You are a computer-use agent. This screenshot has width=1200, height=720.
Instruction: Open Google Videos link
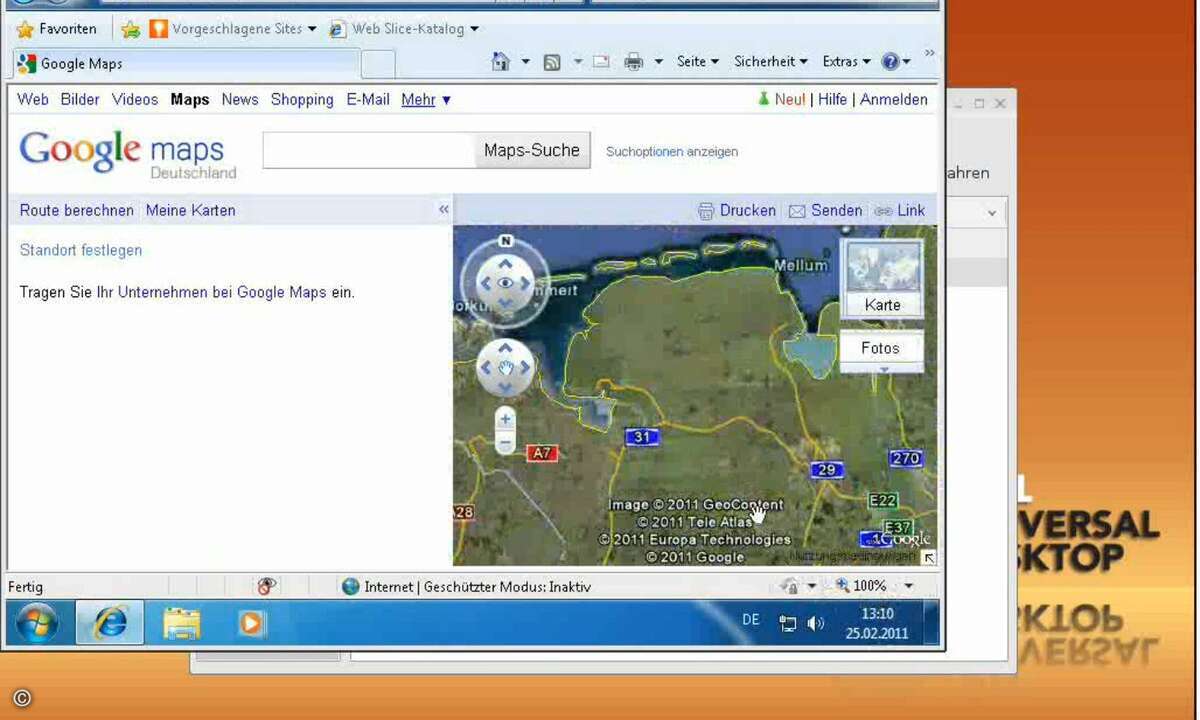[x=135, y=100]
